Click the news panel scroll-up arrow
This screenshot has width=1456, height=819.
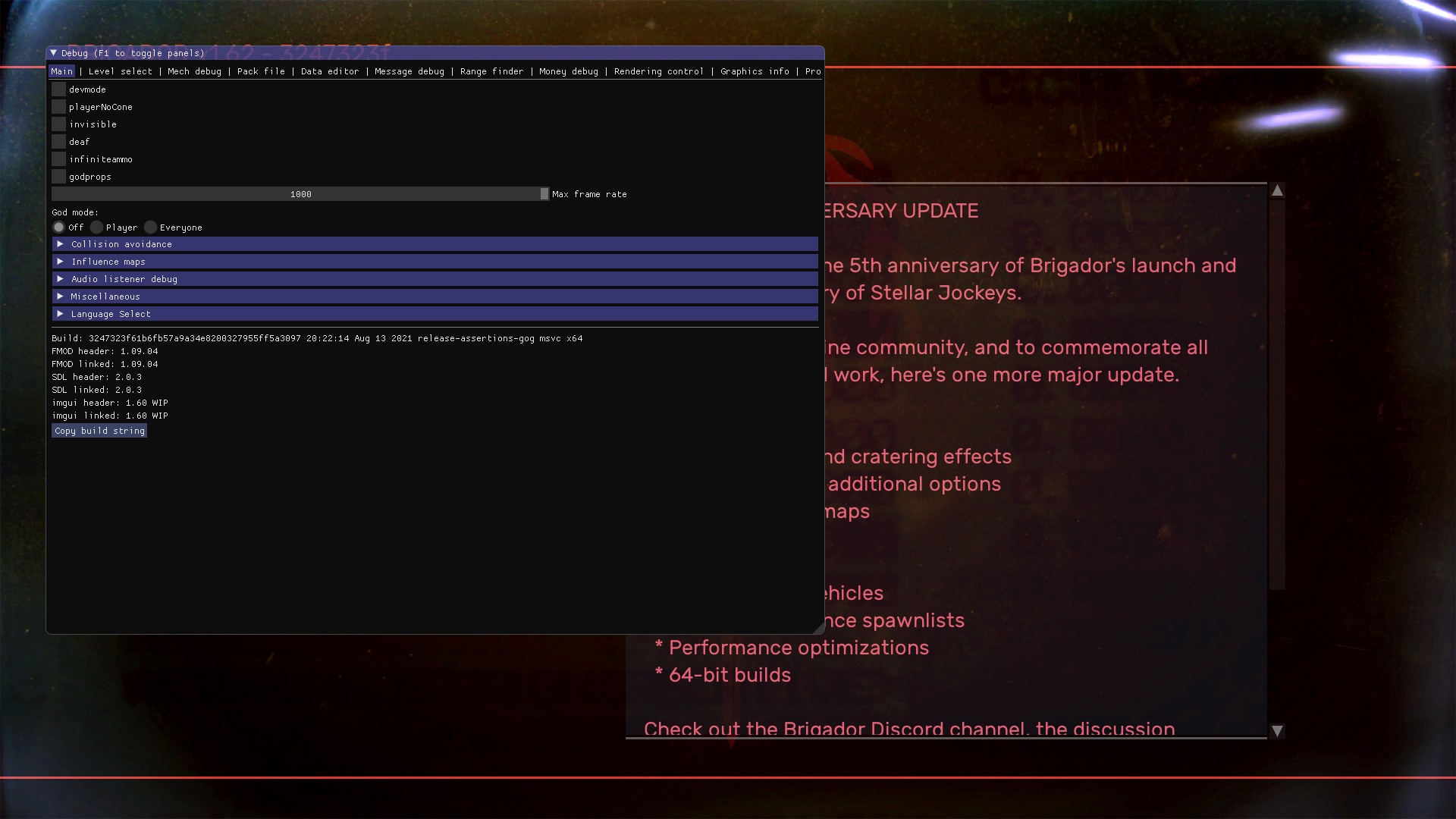click(1277, 190)
